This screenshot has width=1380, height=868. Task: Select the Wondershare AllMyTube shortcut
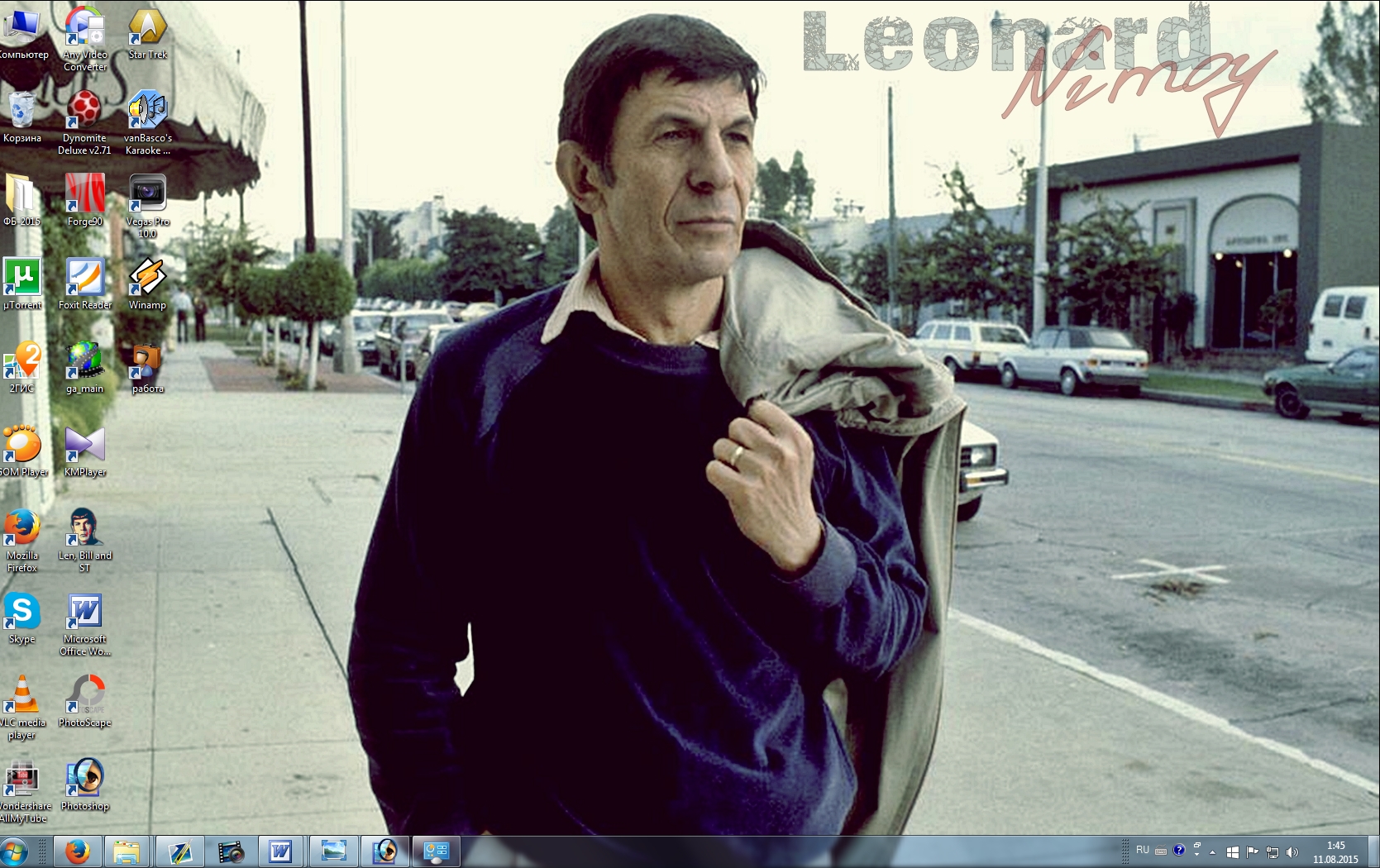[22, 791]
